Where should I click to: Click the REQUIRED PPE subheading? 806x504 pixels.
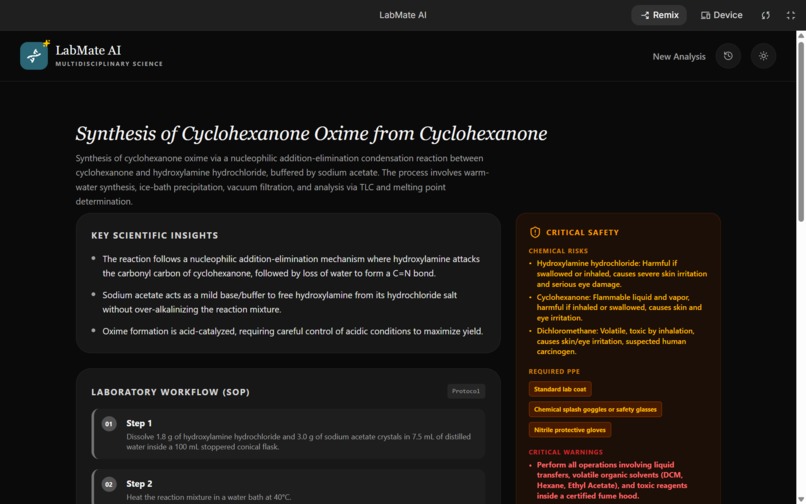pos(554,371)
